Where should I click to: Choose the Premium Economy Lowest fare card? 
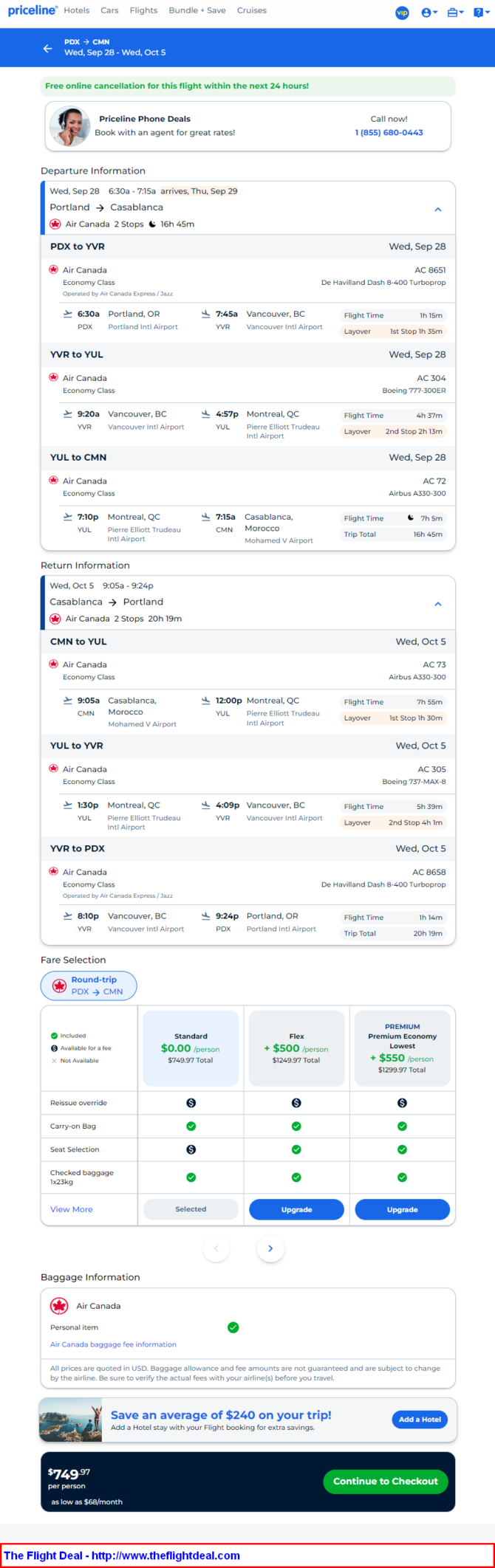(403, 1048)
